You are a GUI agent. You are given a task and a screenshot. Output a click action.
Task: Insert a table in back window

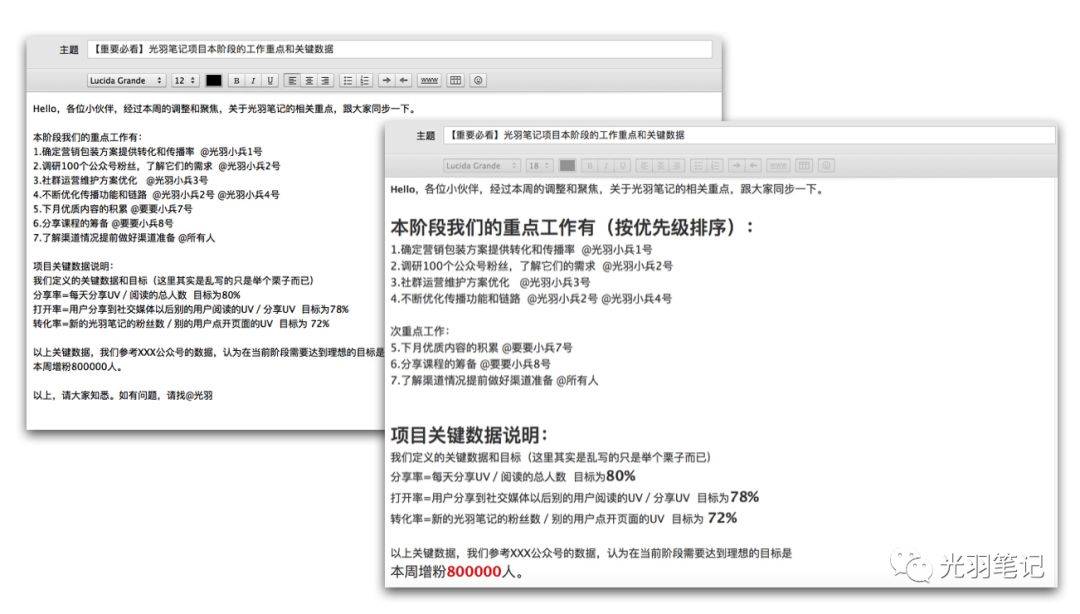(x=455, y=80)
